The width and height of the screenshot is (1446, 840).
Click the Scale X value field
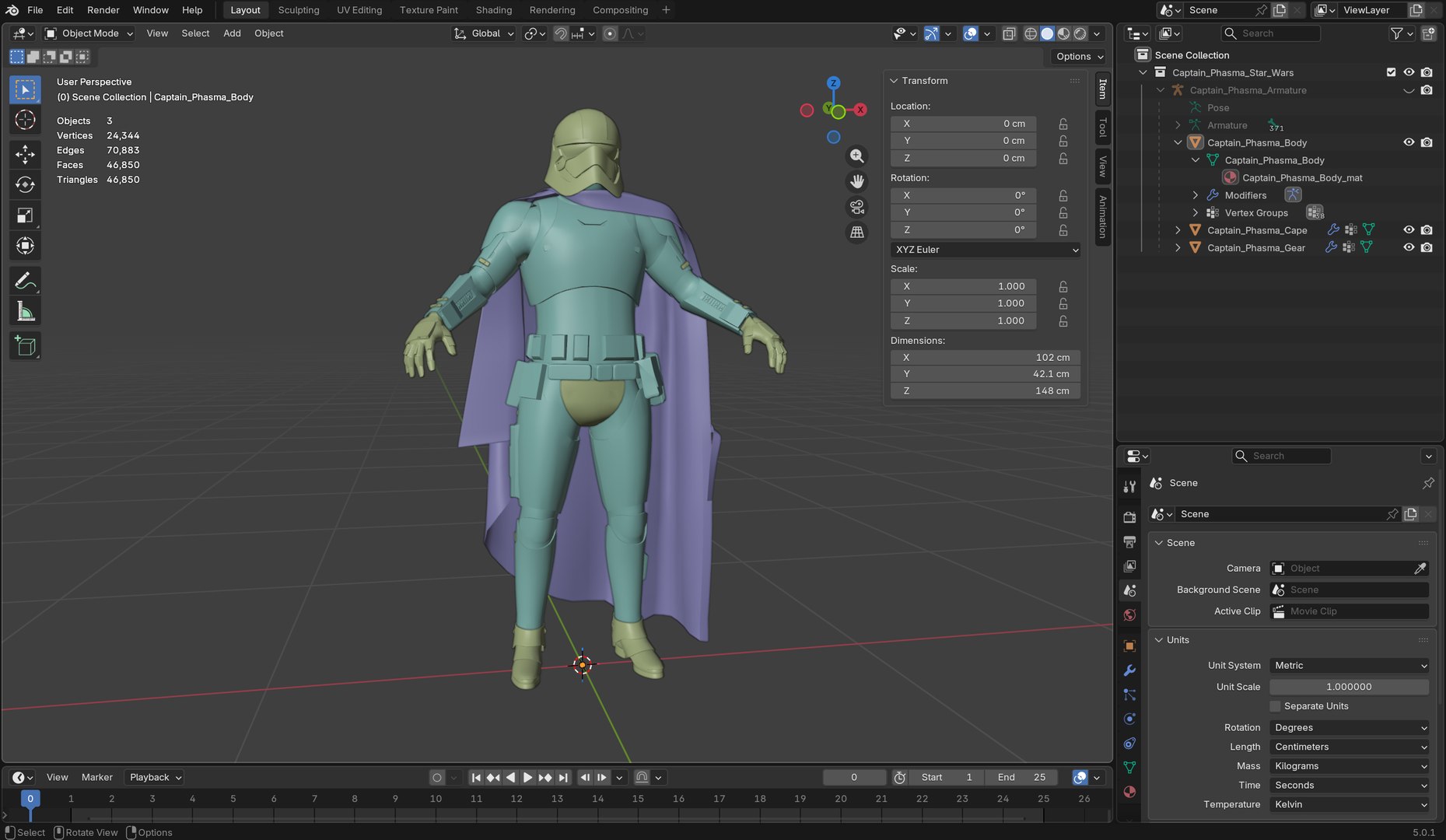click(963, 286)
